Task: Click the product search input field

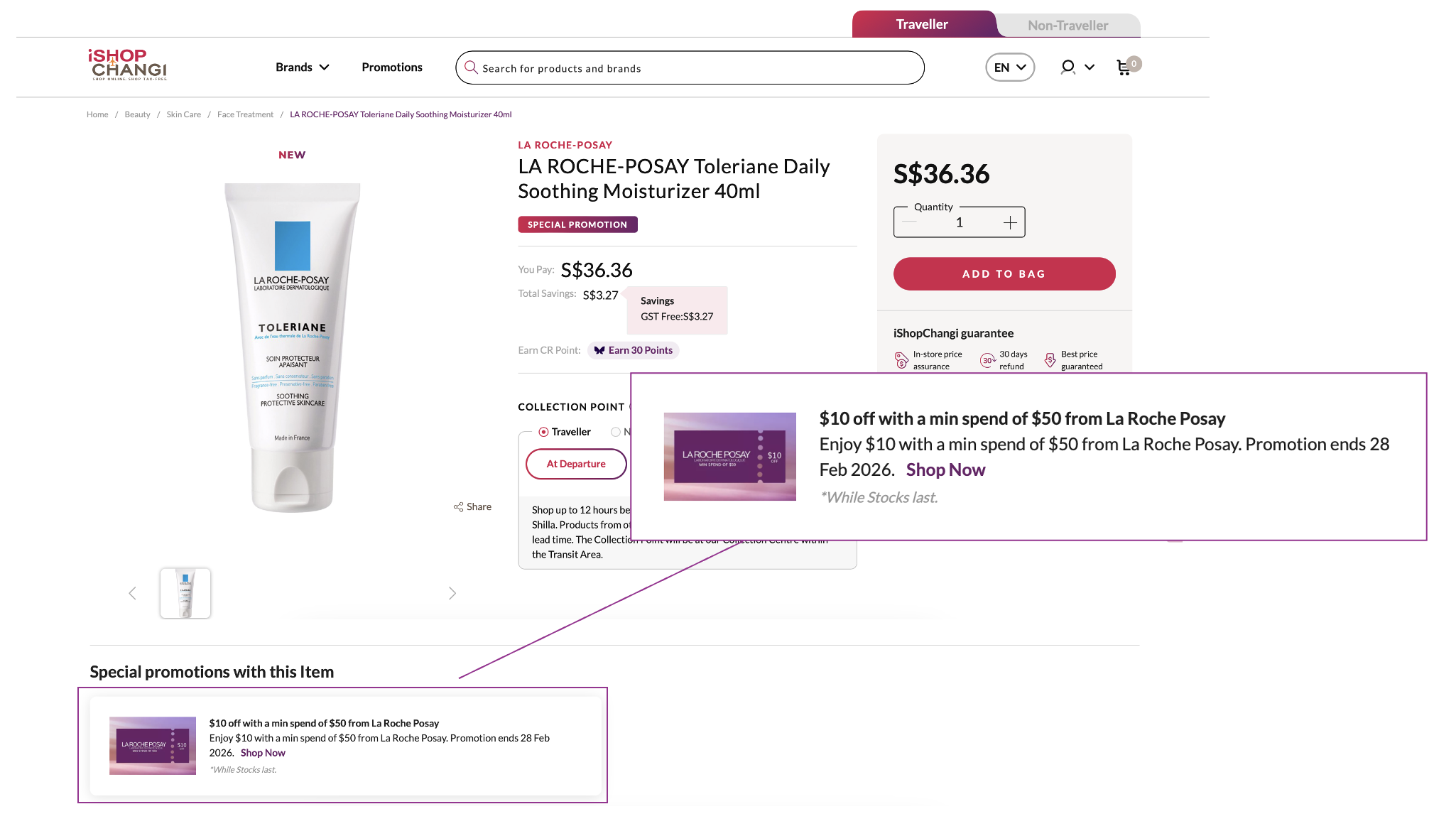Action: pyautogui.click(x=696, y=68)
